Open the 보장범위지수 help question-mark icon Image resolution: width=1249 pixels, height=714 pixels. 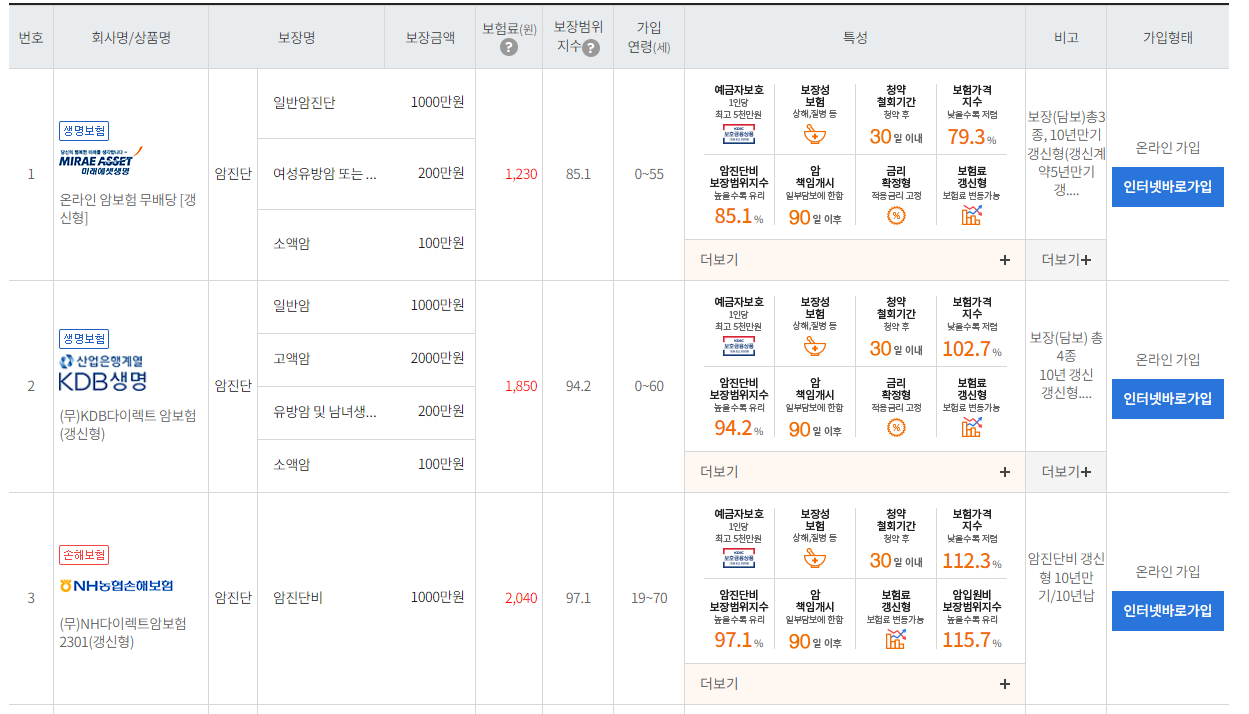(592, 47)
